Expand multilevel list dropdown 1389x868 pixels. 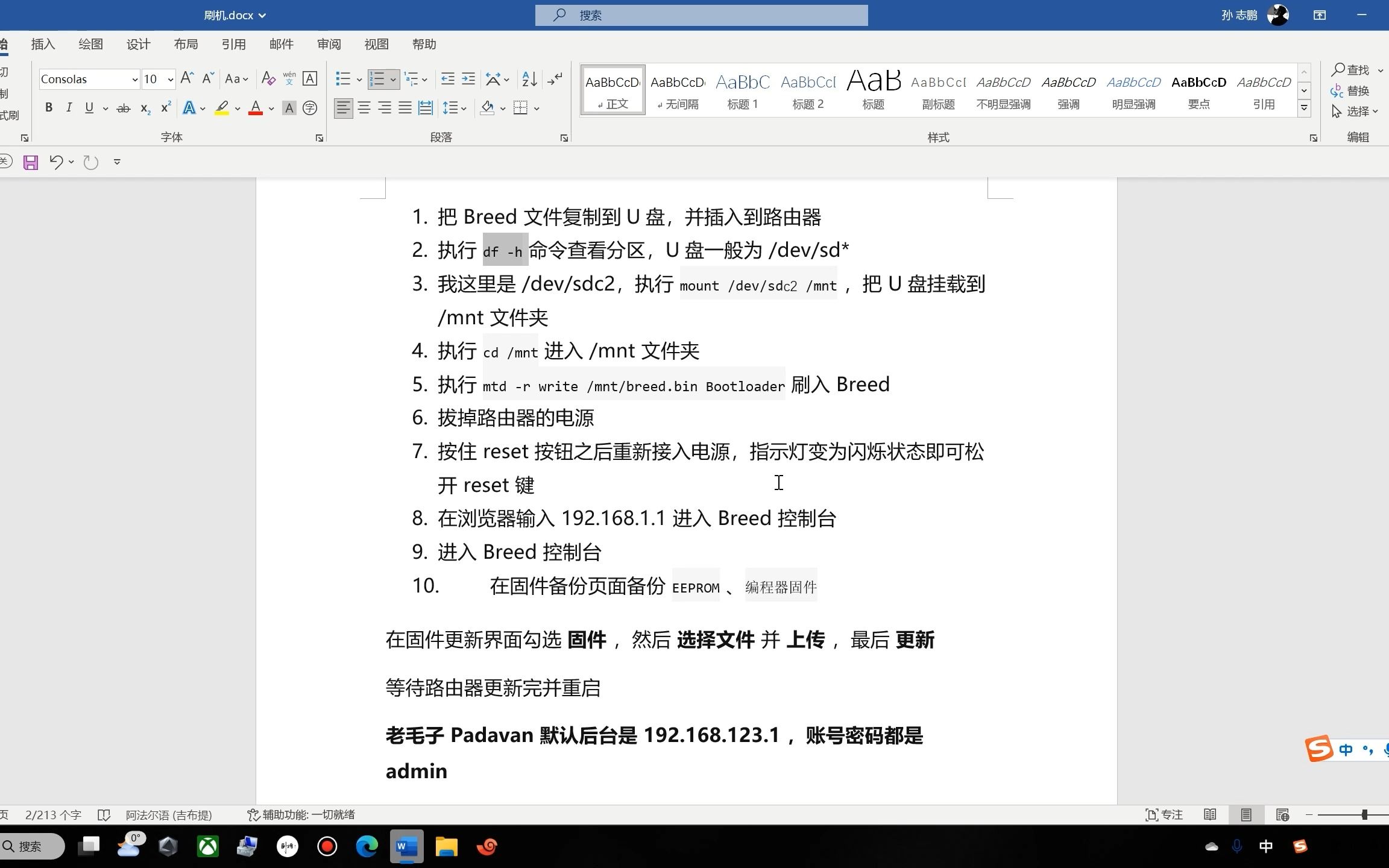point(425,80)
